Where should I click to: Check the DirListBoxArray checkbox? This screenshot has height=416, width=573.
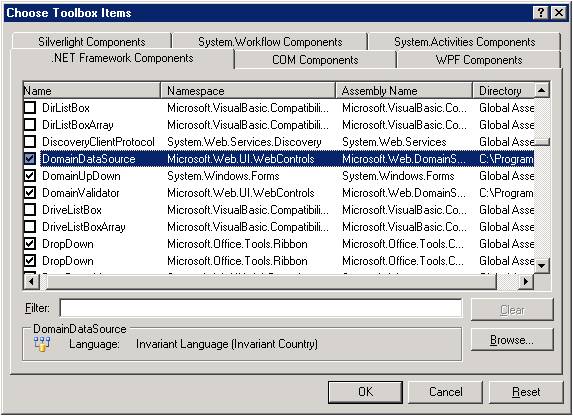pyautogui.click(x=30, y=125)
